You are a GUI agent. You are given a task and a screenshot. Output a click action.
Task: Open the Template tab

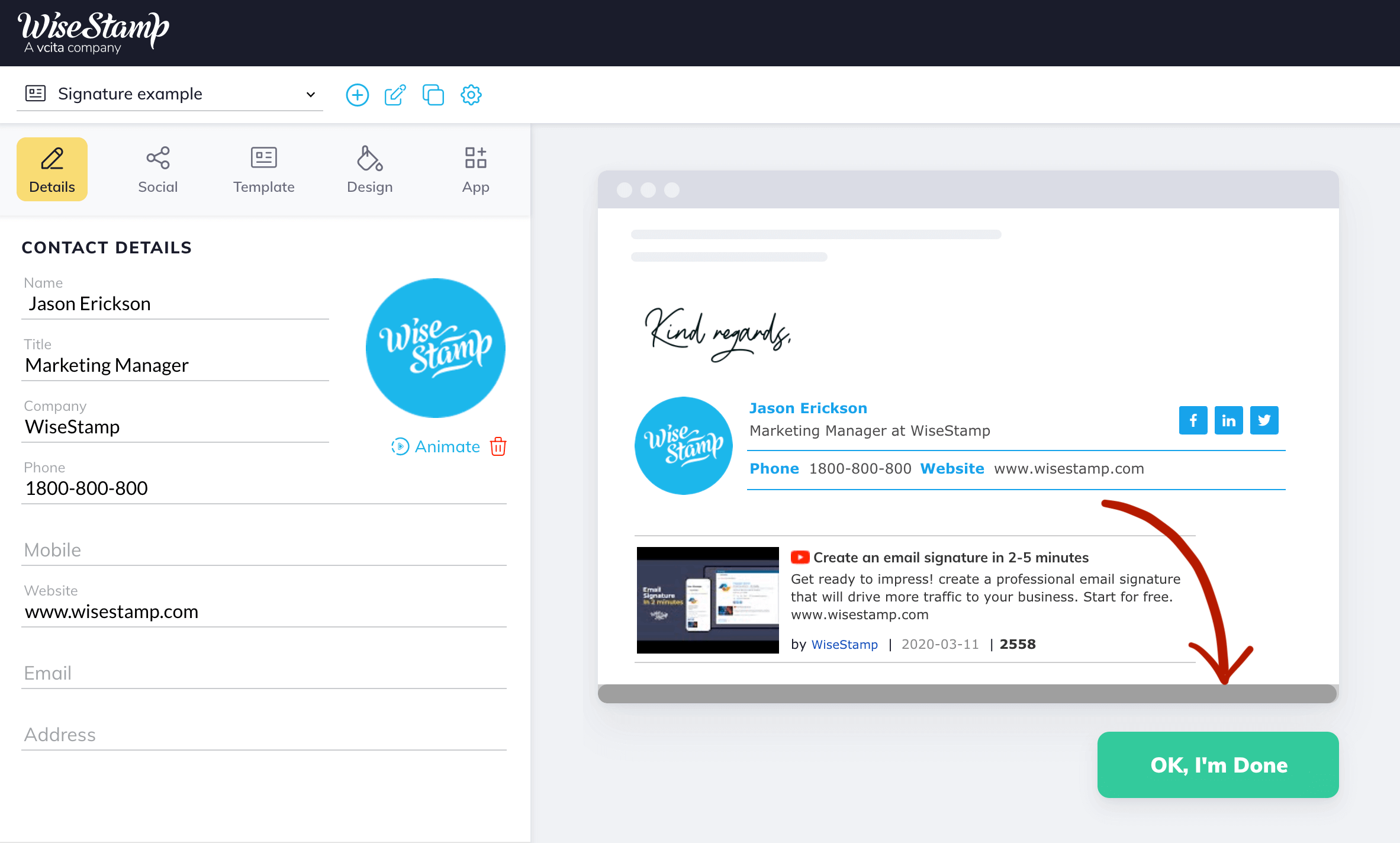[x=263, y=169]
